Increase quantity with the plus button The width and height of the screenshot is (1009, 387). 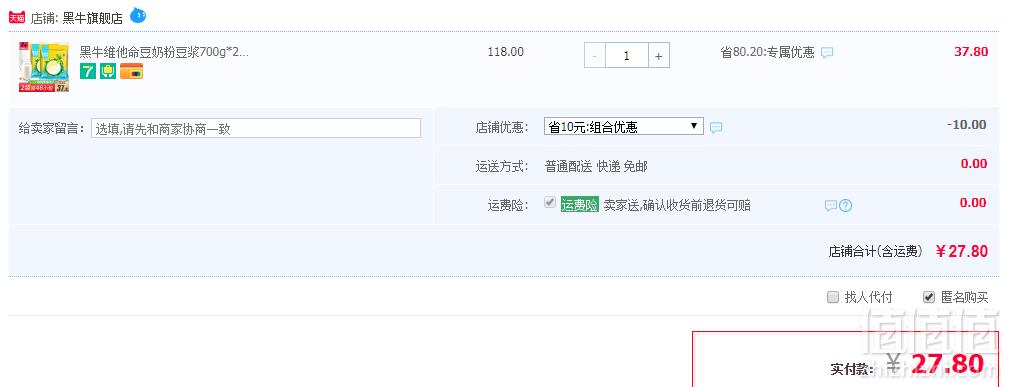point(658,56)
